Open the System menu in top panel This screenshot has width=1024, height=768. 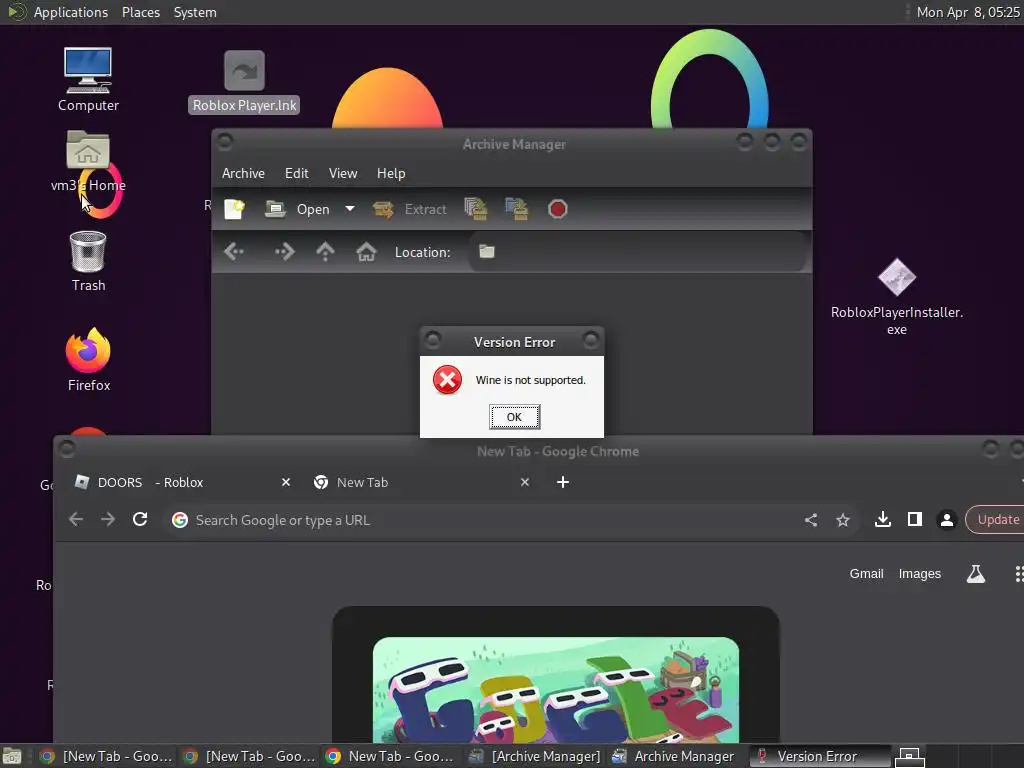click(x=195, y=12)
